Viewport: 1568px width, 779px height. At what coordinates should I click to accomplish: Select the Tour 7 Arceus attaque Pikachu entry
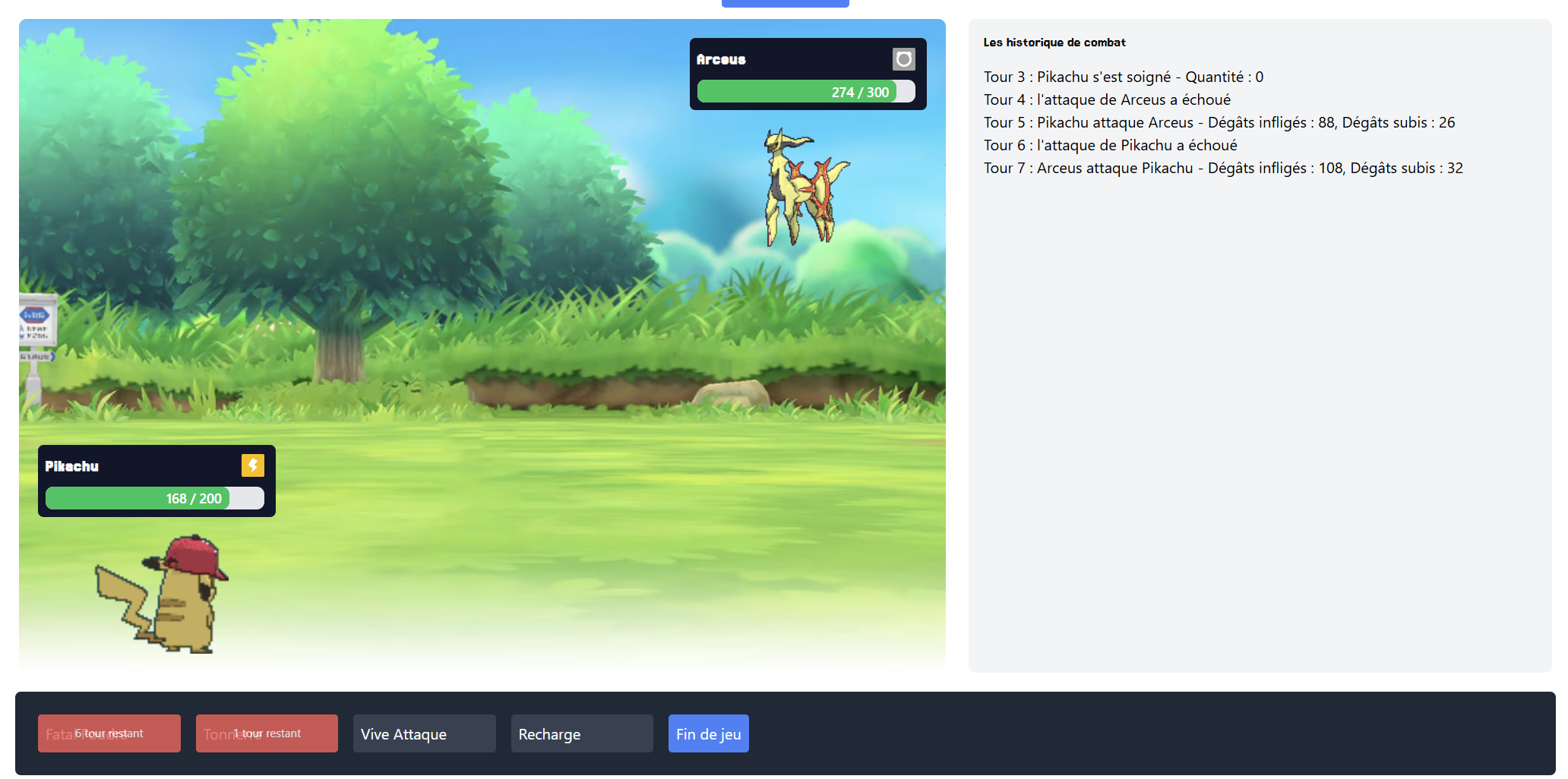click(x=1223, y=168)
